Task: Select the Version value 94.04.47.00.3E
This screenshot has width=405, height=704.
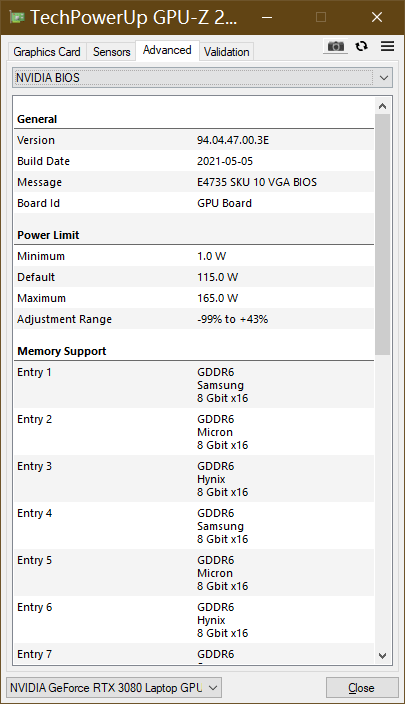Action: (x=233, y=140)
